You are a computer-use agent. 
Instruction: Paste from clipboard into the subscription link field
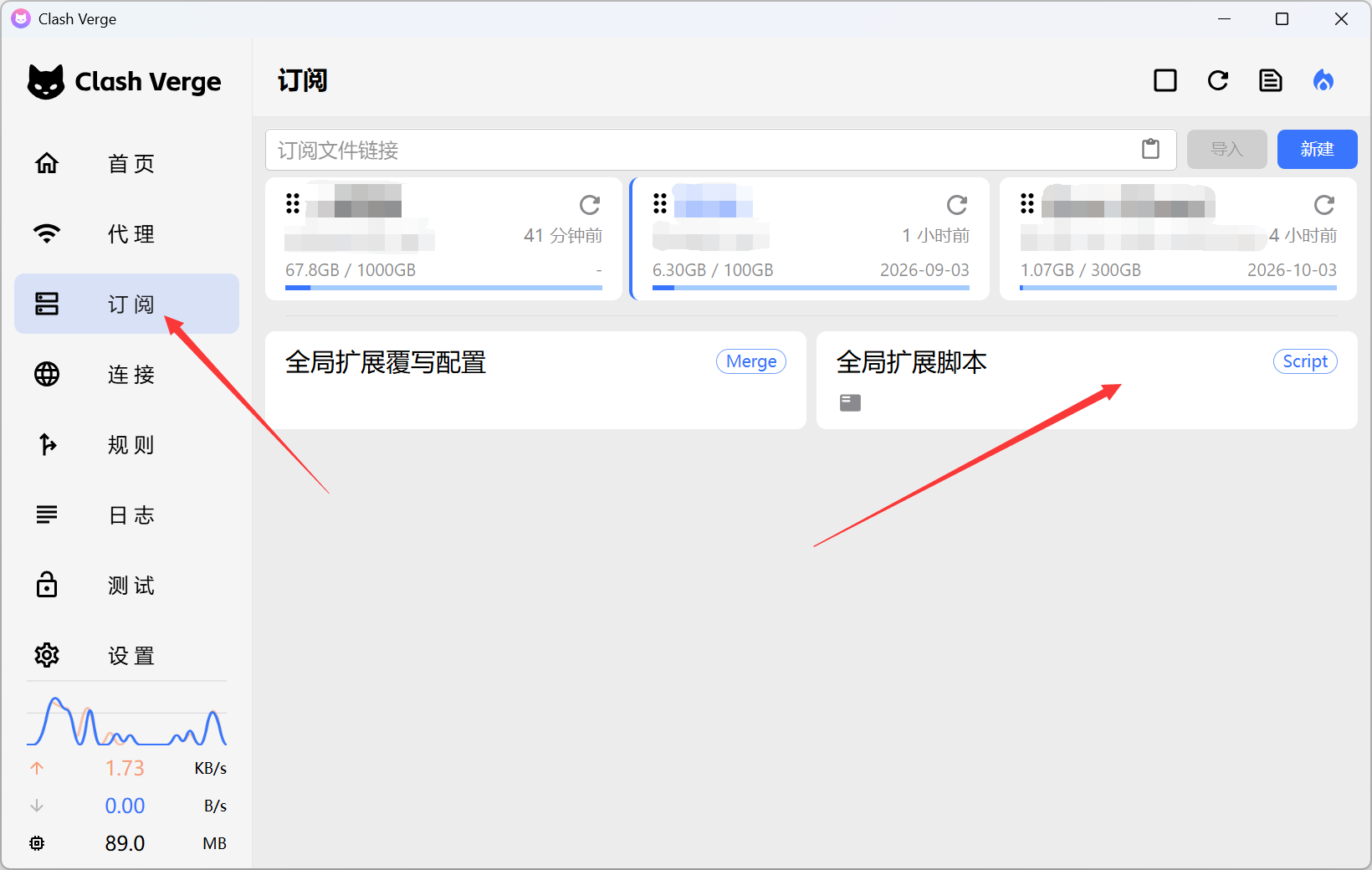pyautogui.click(x=1151, y=149)
